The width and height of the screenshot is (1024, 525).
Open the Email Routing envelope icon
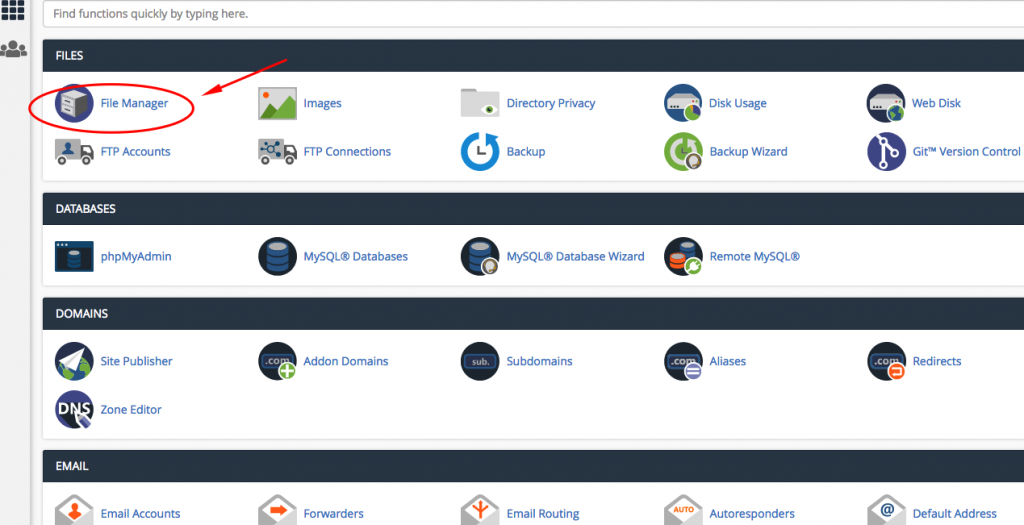pos(480,510)
